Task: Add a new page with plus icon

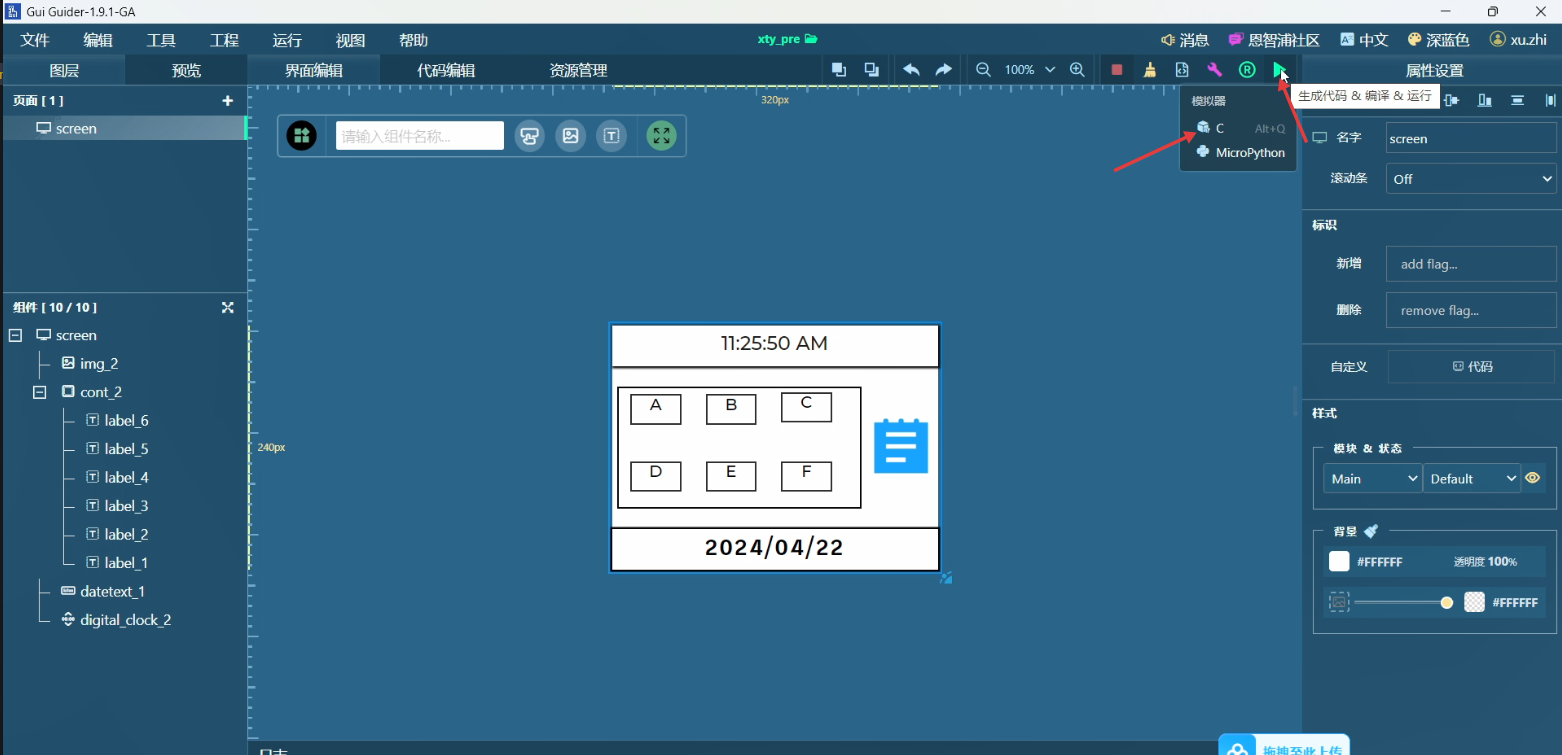Action: coord(227,101)
